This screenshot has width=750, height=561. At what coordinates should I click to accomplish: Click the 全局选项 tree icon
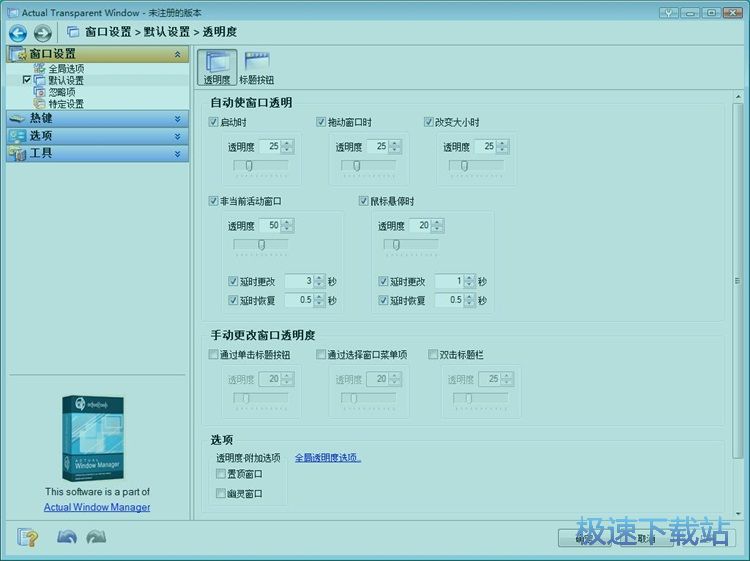coord(39,68)
